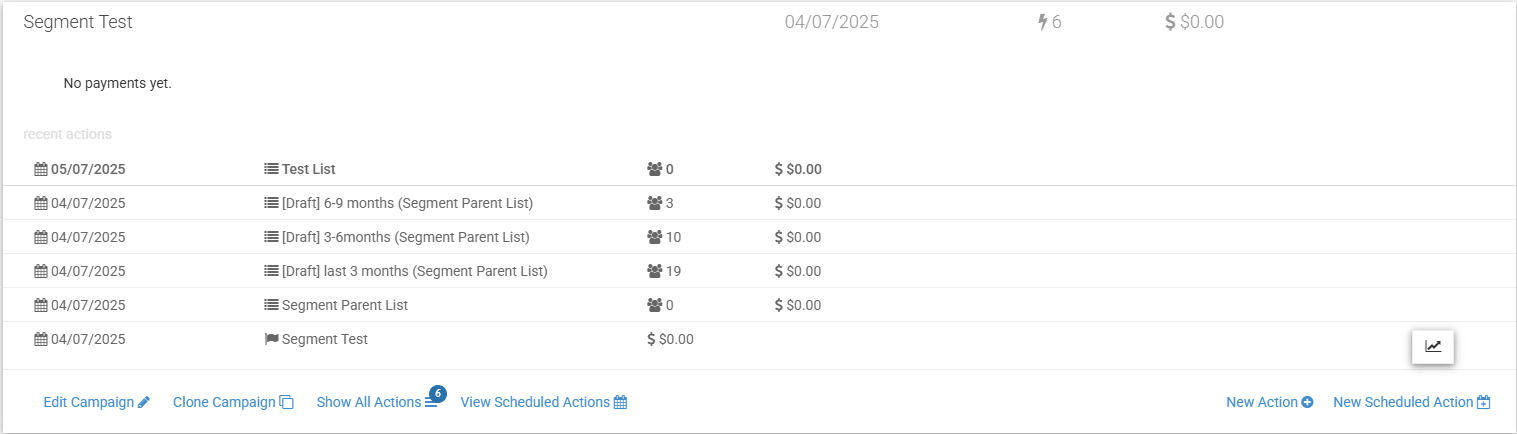Click the calendar-plus icon beside New Scheduled Action
The height and width of the screenshot is (434, 1517).
(x=1484, y=402)
